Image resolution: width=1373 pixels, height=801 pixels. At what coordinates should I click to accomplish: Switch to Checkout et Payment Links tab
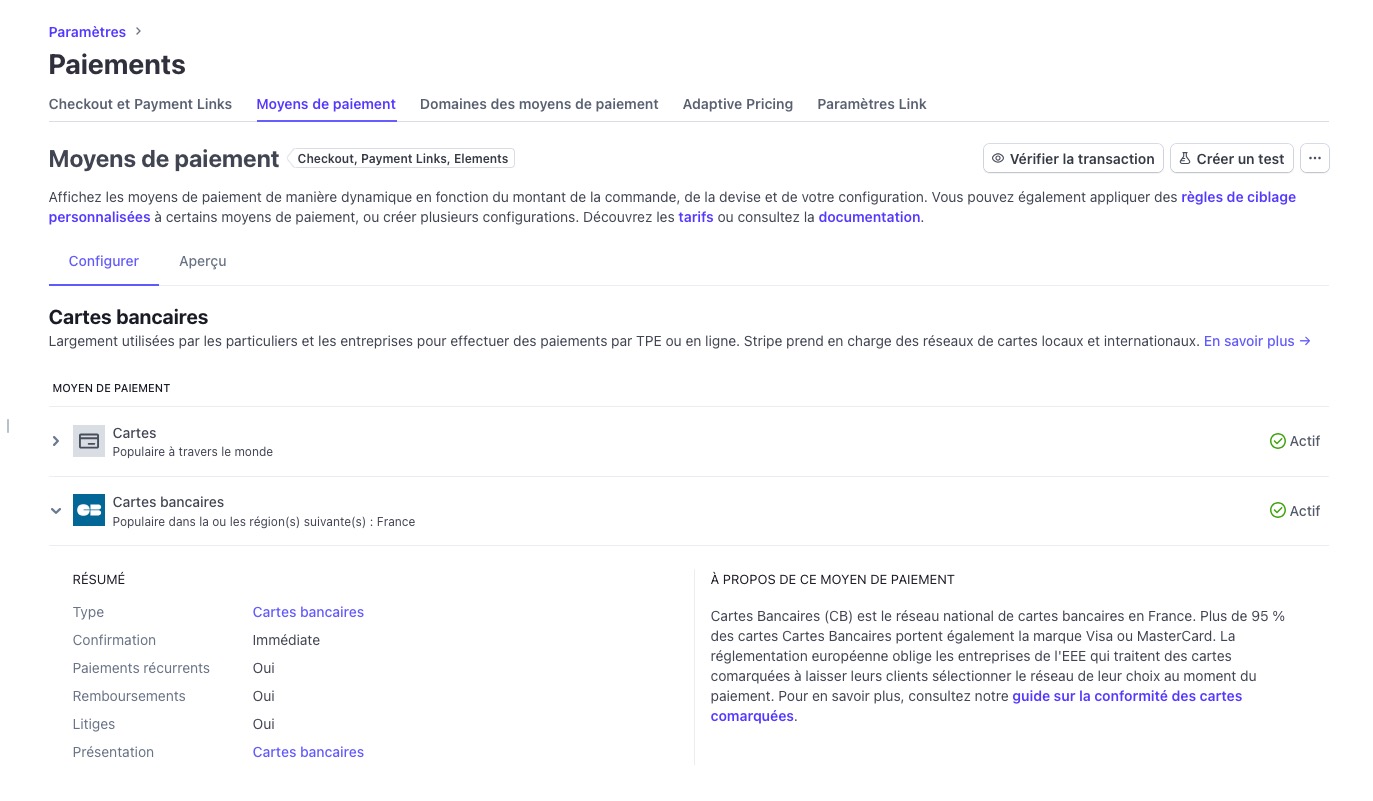140,104
